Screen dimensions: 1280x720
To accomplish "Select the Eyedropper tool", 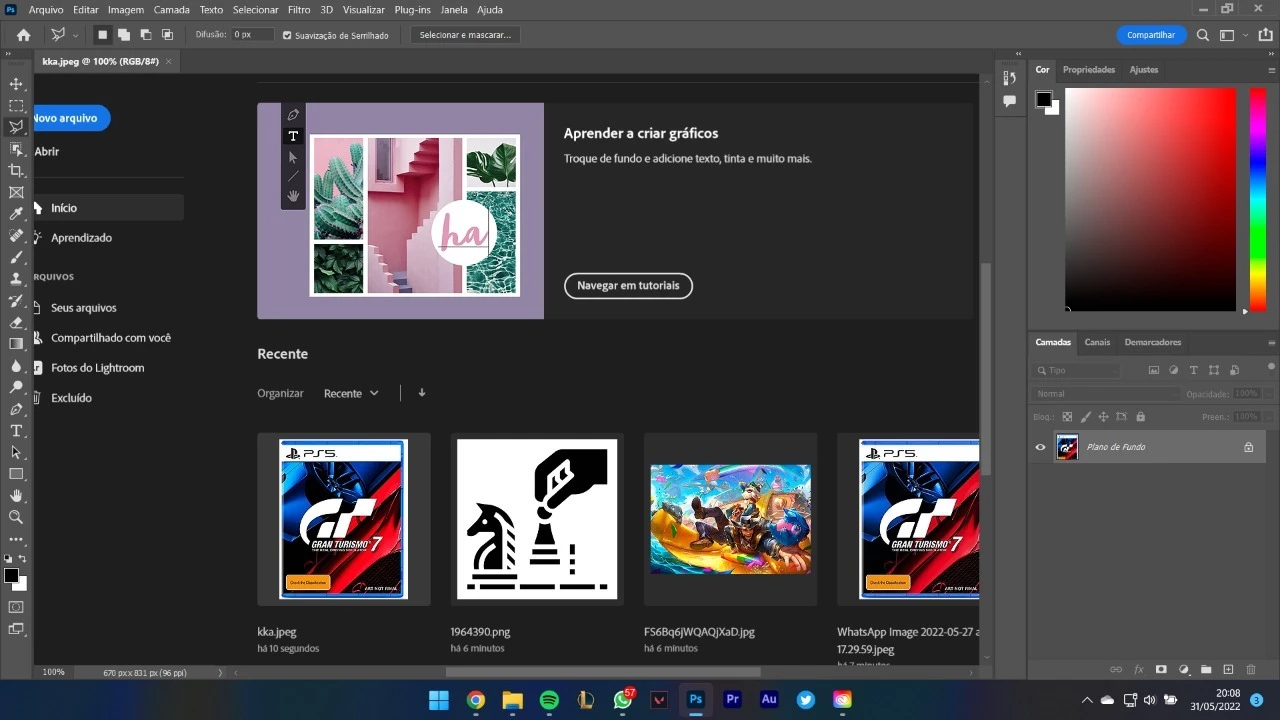I will click(x=16, y=214).
